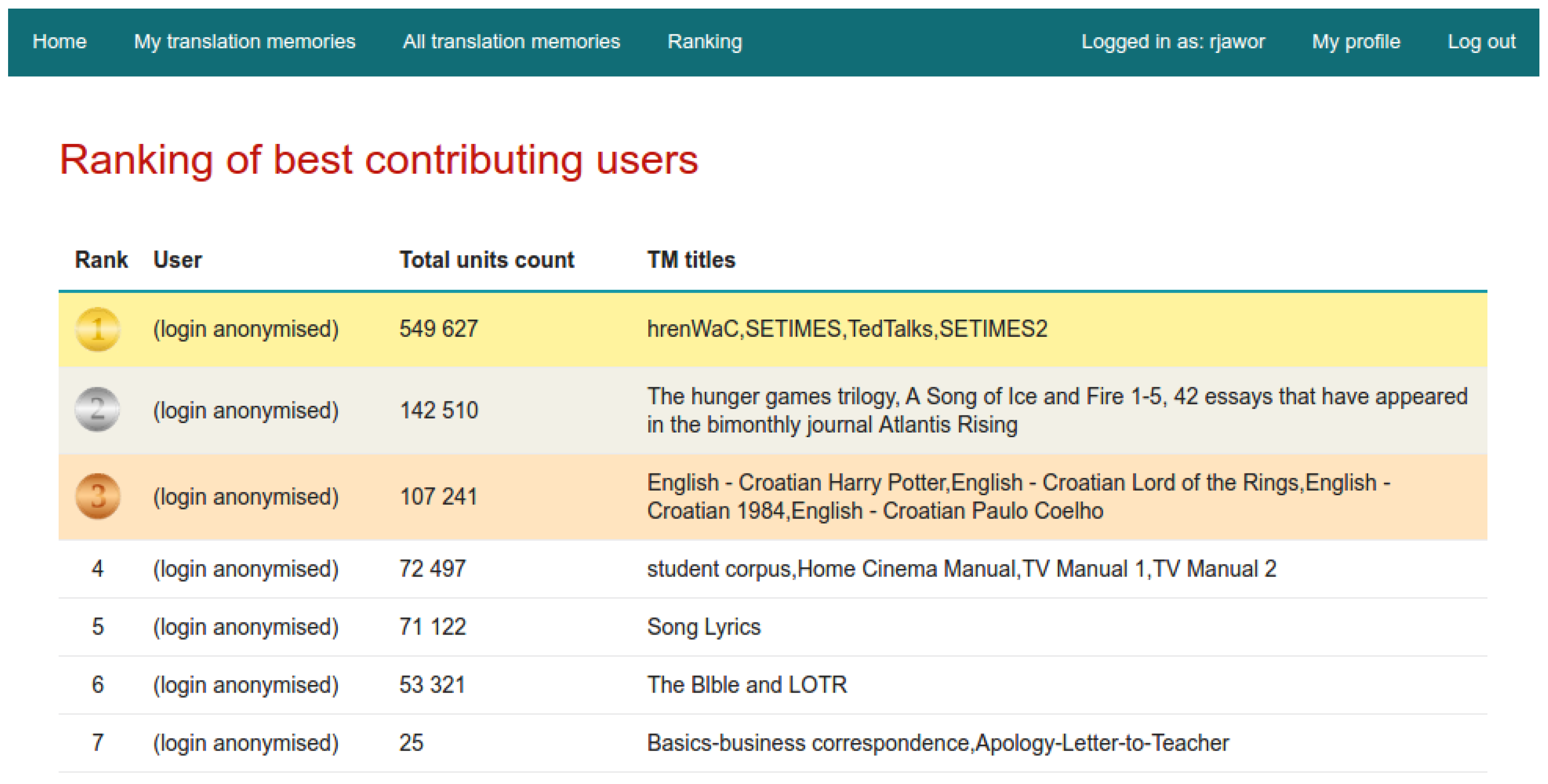Select The Bible and LOTR entry

click(x=746, y=685)
